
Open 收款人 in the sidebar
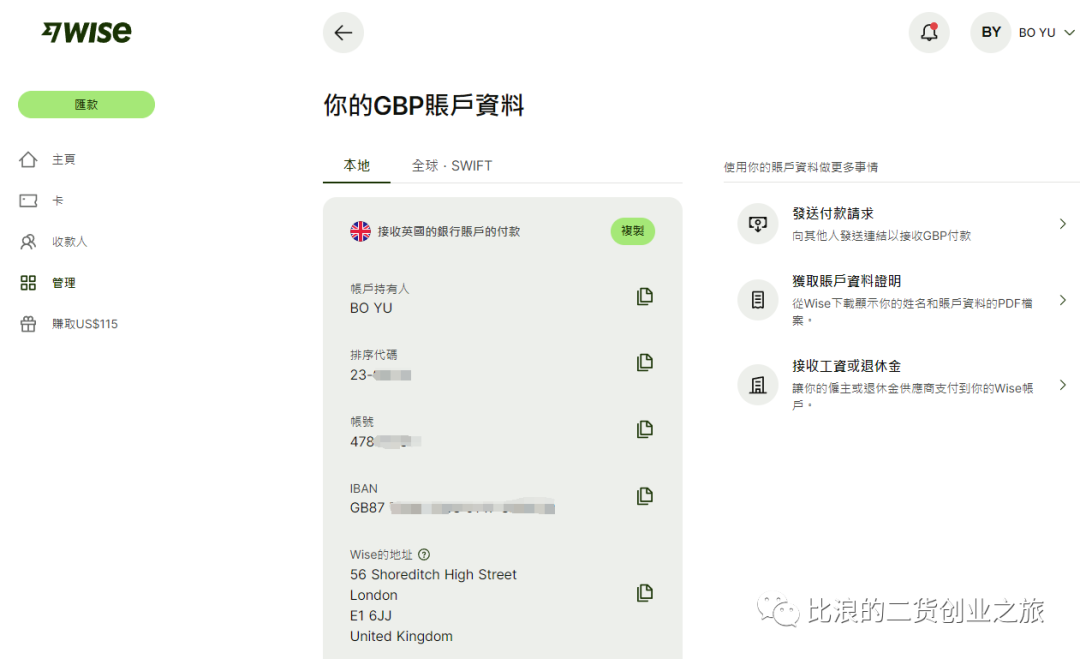[70, 242]
